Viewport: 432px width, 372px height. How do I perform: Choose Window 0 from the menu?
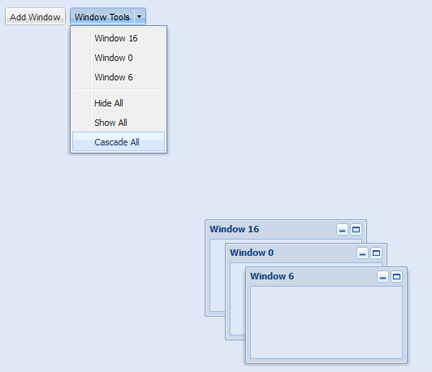point(118,58)
